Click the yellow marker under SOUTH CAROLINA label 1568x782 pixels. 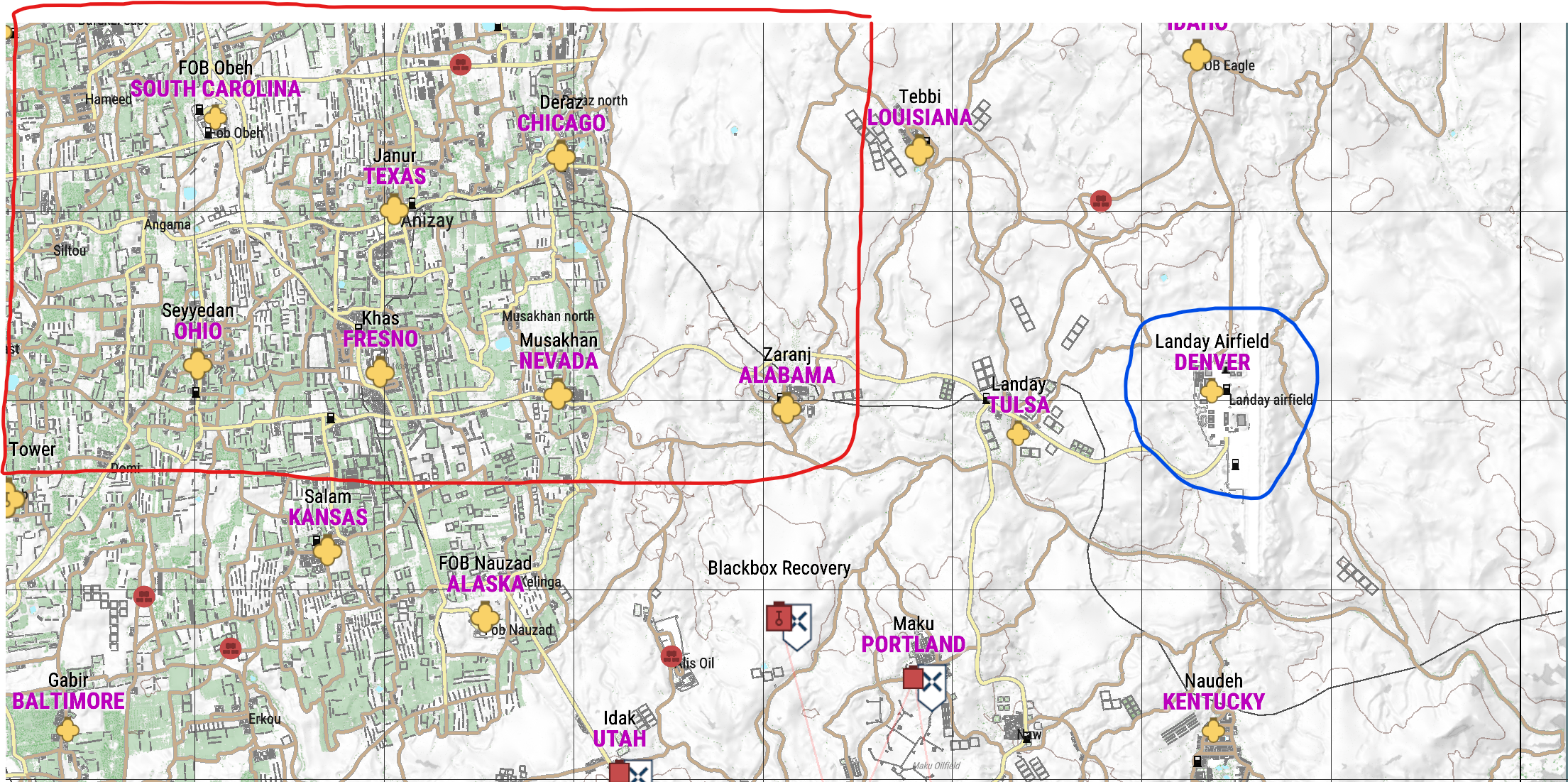point(215,118)
